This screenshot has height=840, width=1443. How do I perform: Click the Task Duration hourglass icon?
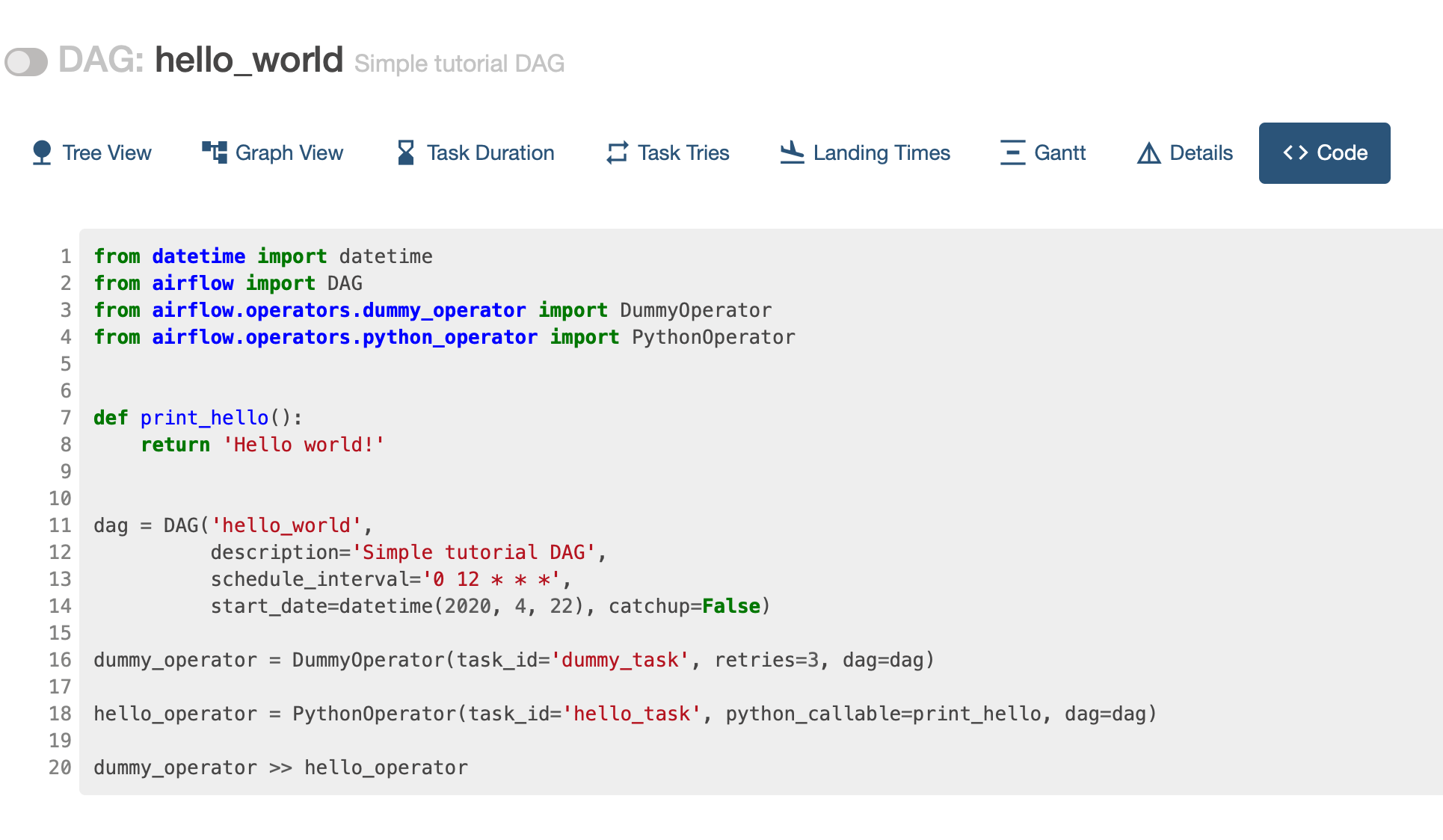405,152
